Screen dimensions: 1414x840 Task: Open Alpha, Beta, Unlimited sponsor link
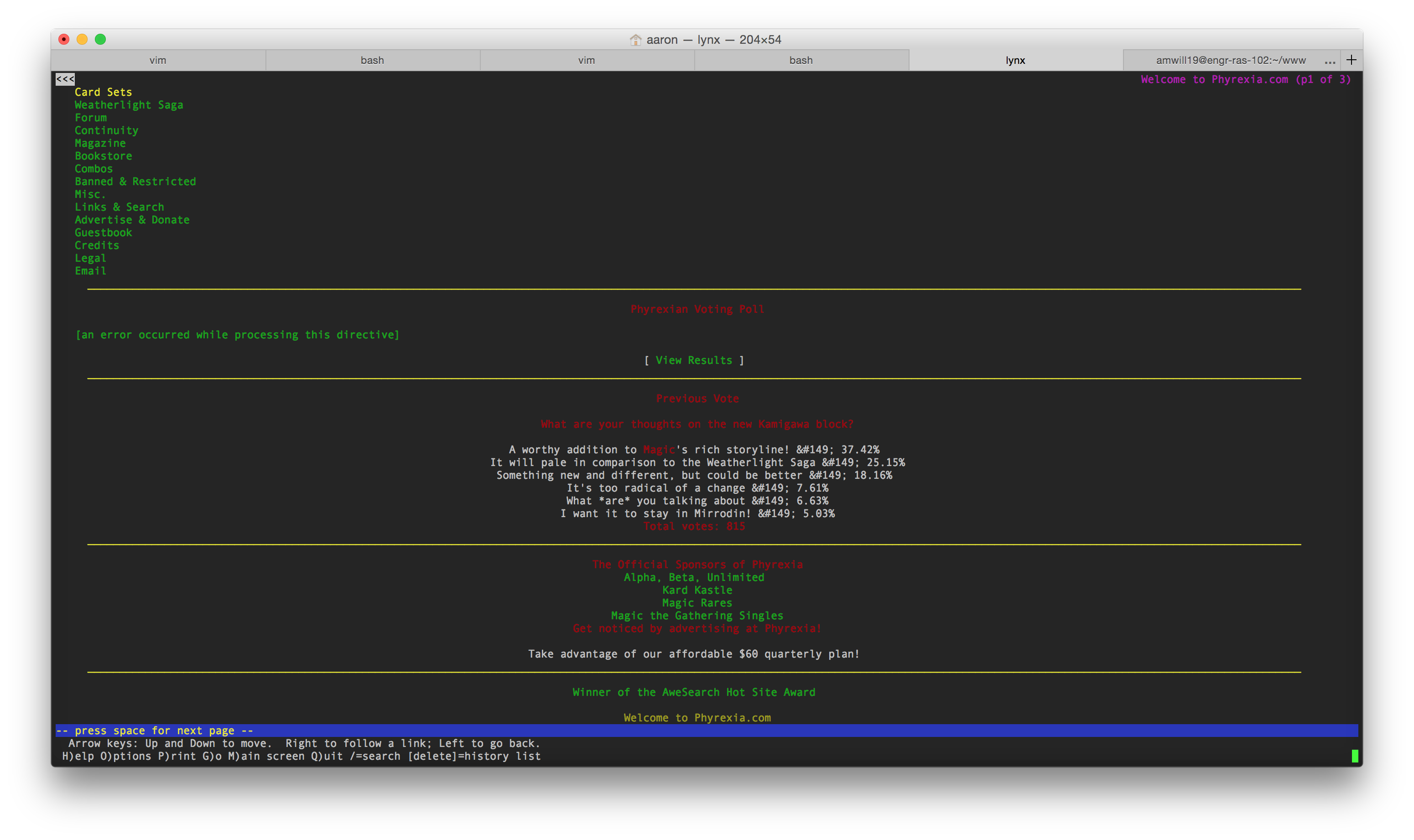click(694, 577)
